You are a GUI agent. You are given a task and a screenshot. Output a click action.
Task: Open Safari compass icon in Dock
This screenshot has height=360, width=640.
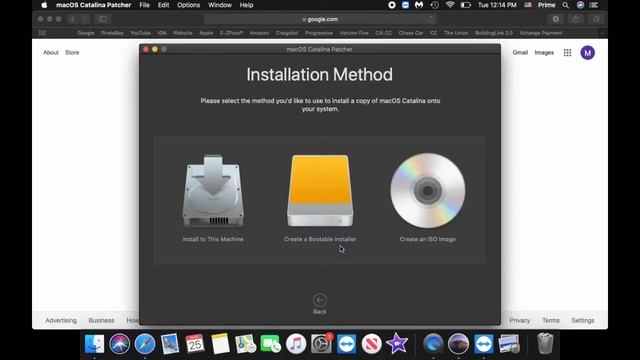coord(145,344)
